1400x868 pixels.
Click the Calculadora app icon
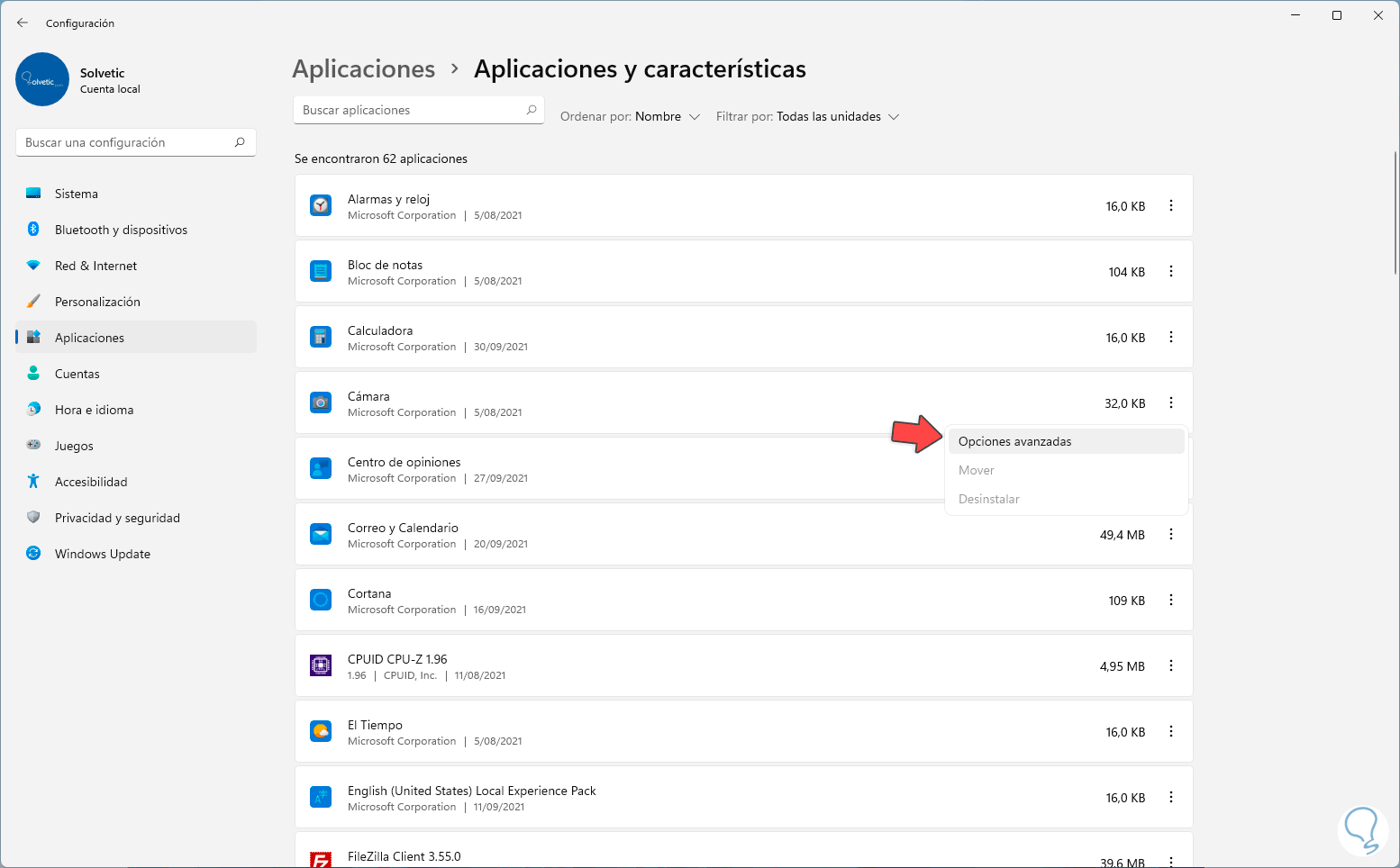point(321,337)
